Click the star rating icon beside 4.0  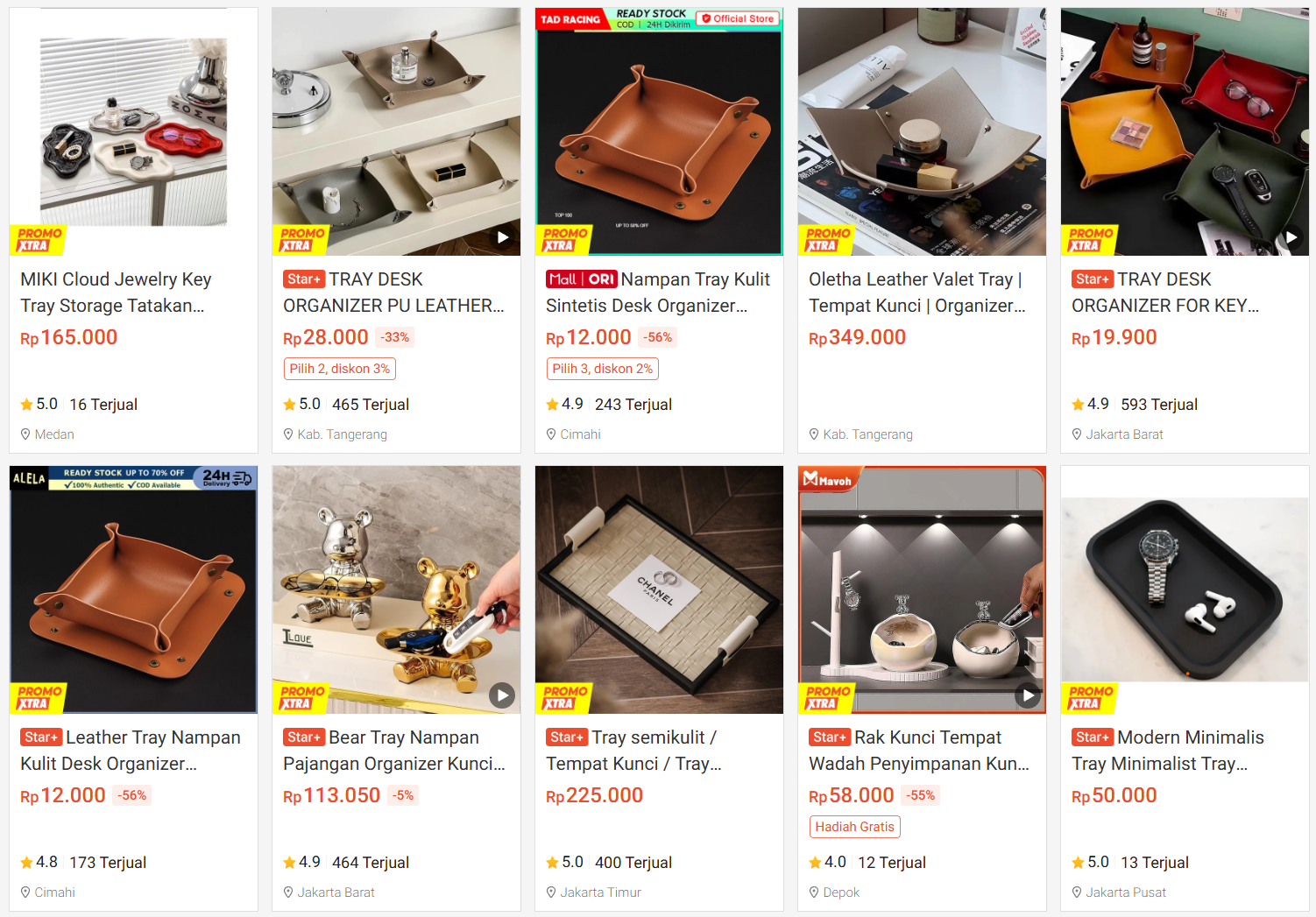[815, 863]
